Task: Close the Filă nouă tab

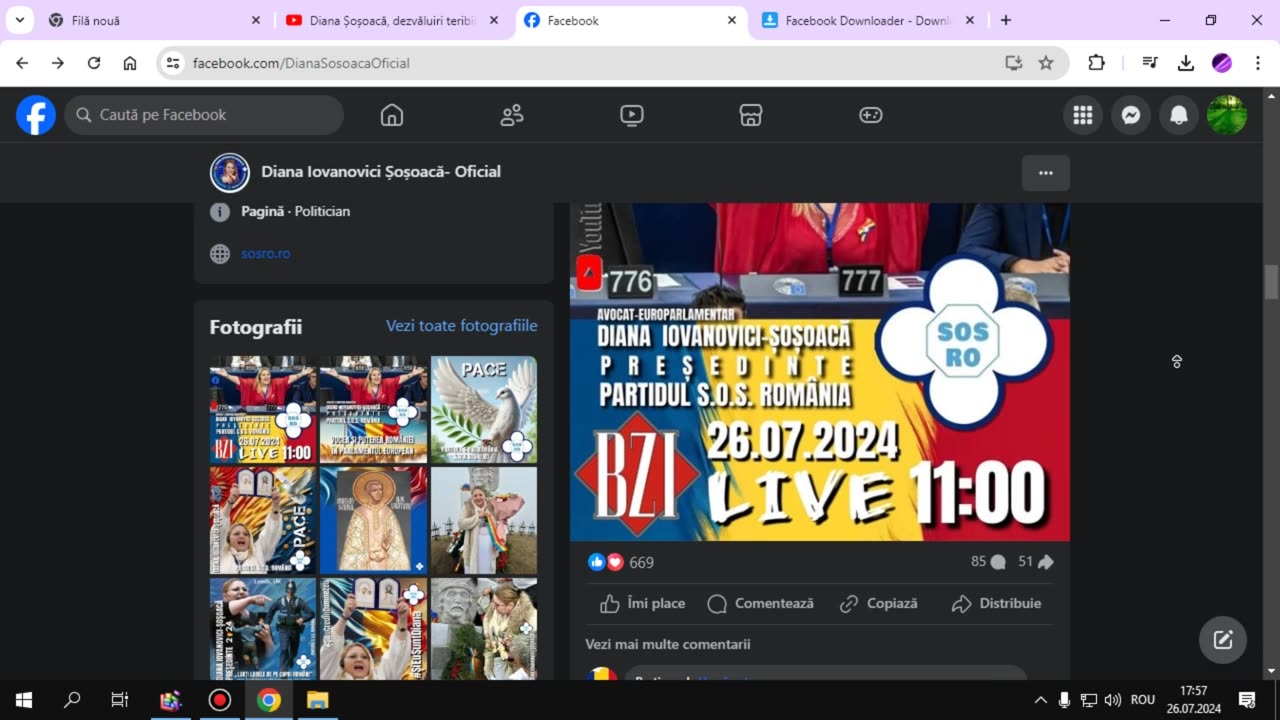Action: point(255,20)
